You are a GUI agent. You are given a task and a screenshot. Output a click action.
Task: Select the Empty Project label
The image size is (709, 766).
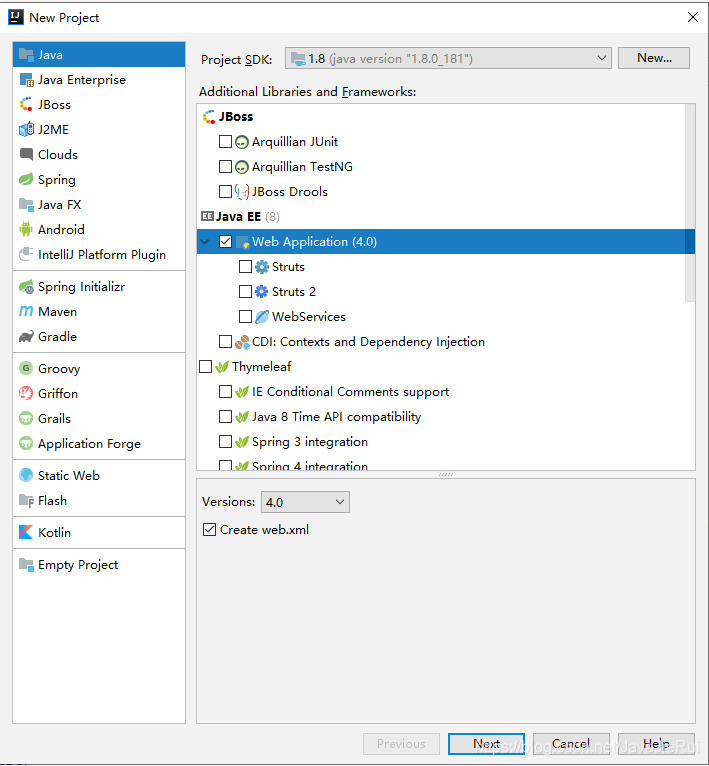78,564
